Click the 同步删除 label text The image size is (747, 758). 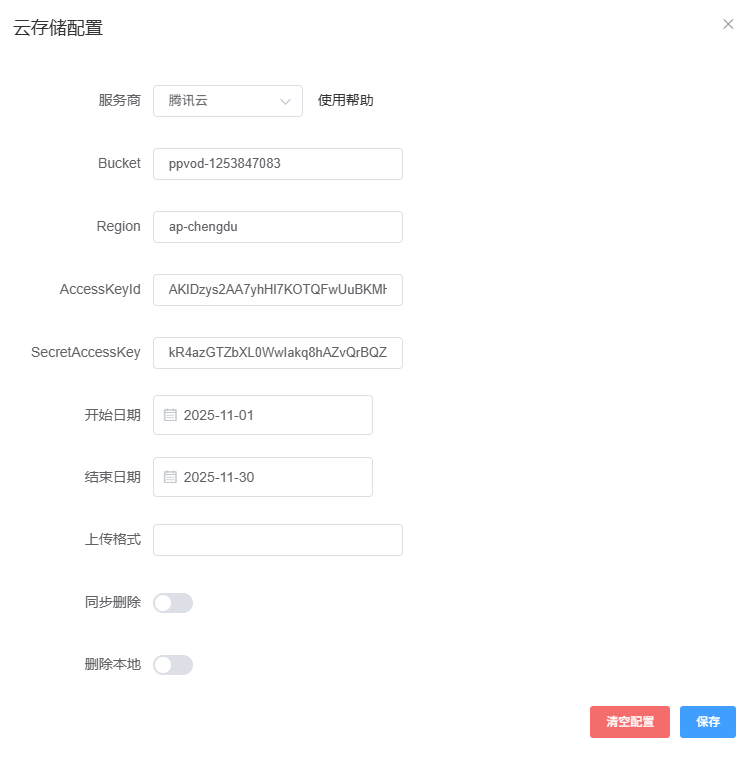[x=112, y=602]
